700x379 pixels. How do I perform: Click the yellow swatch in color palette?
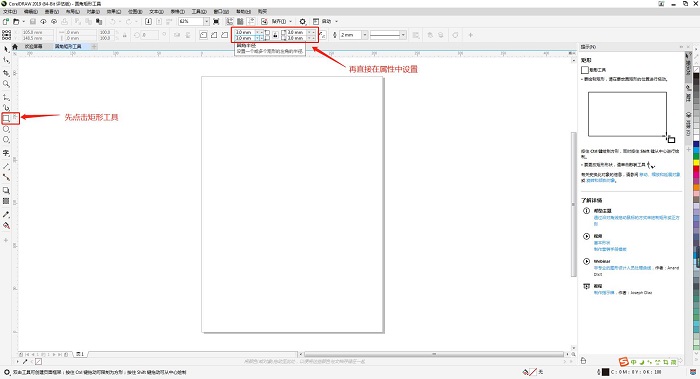696,163
